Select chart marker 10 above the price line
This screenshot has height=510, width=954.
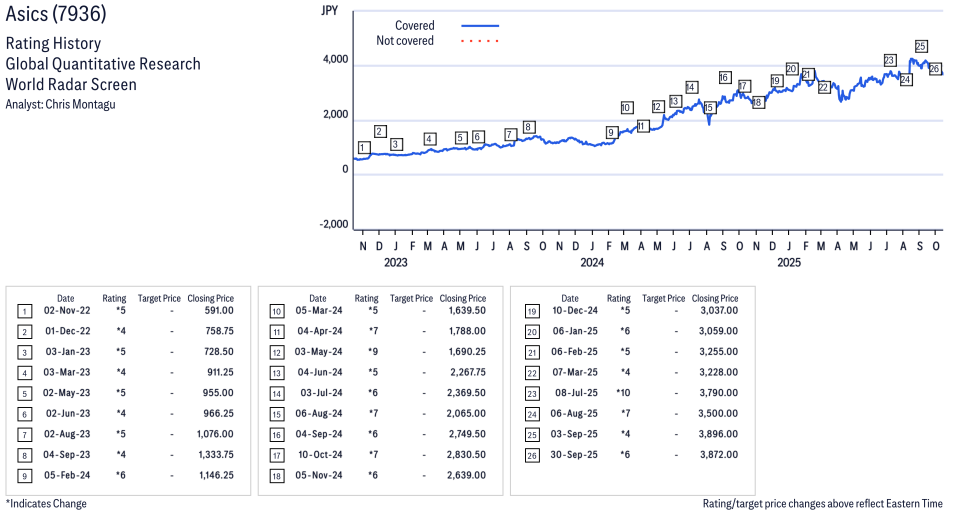click(626, 108)
